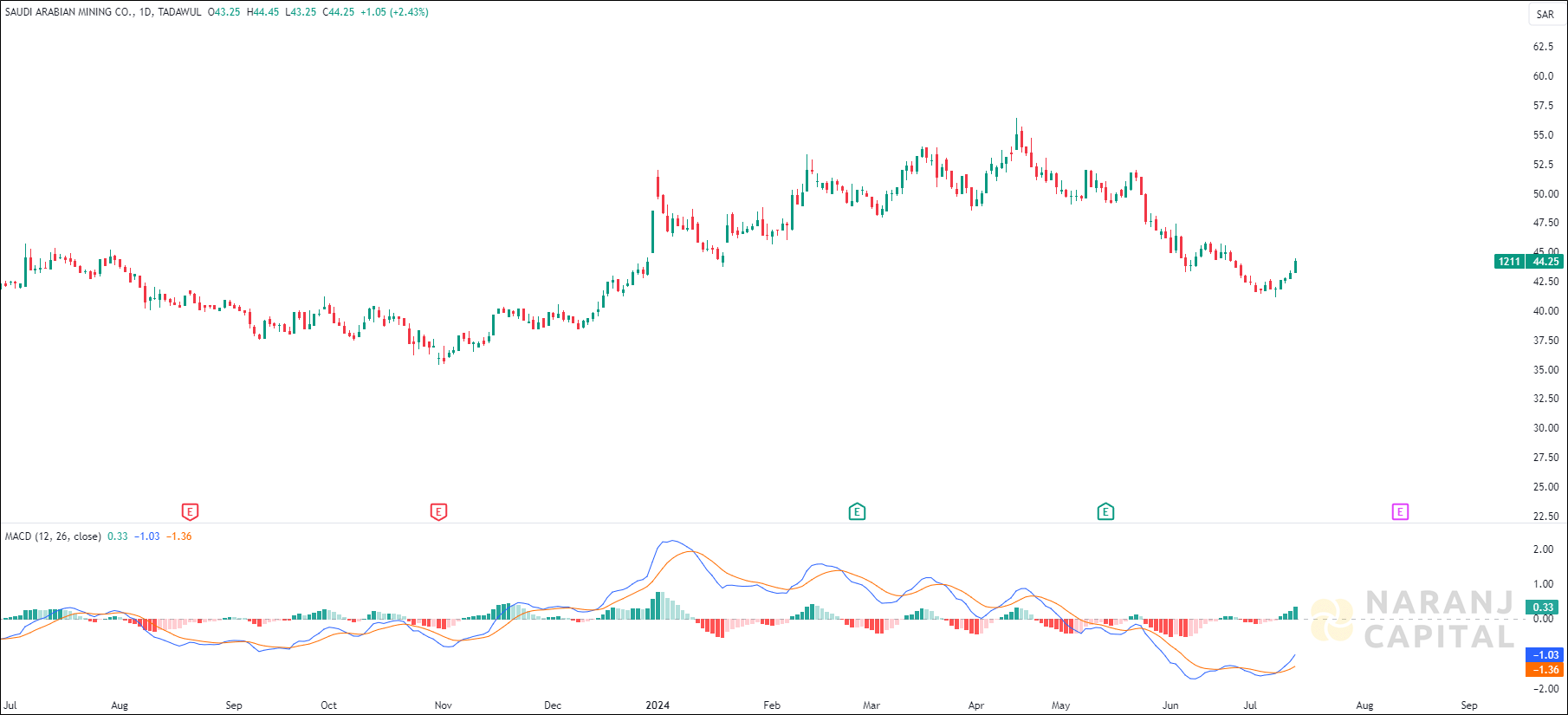Click the May label on time axis

[1061, 705]
